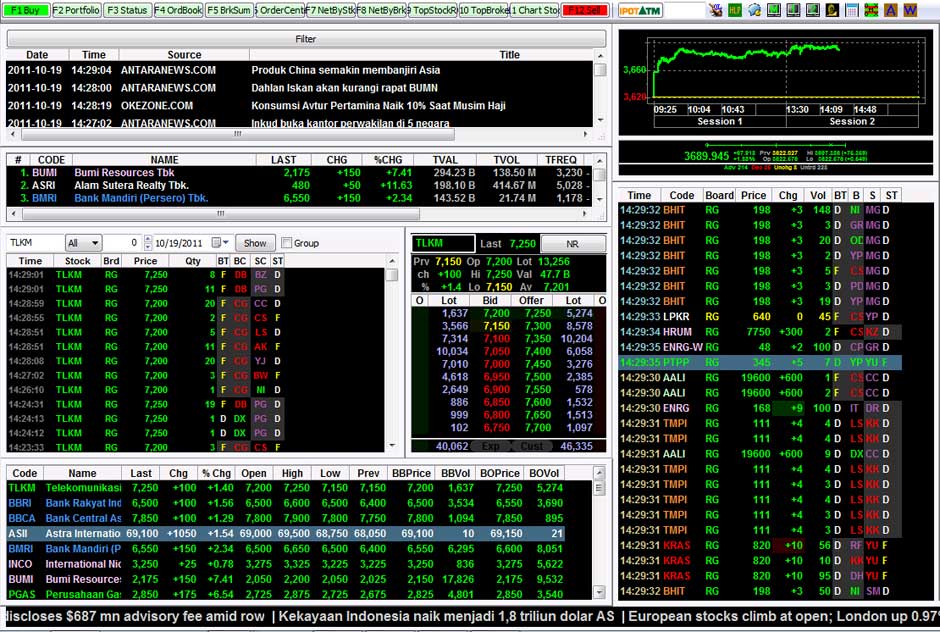Click the quantity spinner next to 0
Viewport: 940px width, 632px height.
coord(147,243)
